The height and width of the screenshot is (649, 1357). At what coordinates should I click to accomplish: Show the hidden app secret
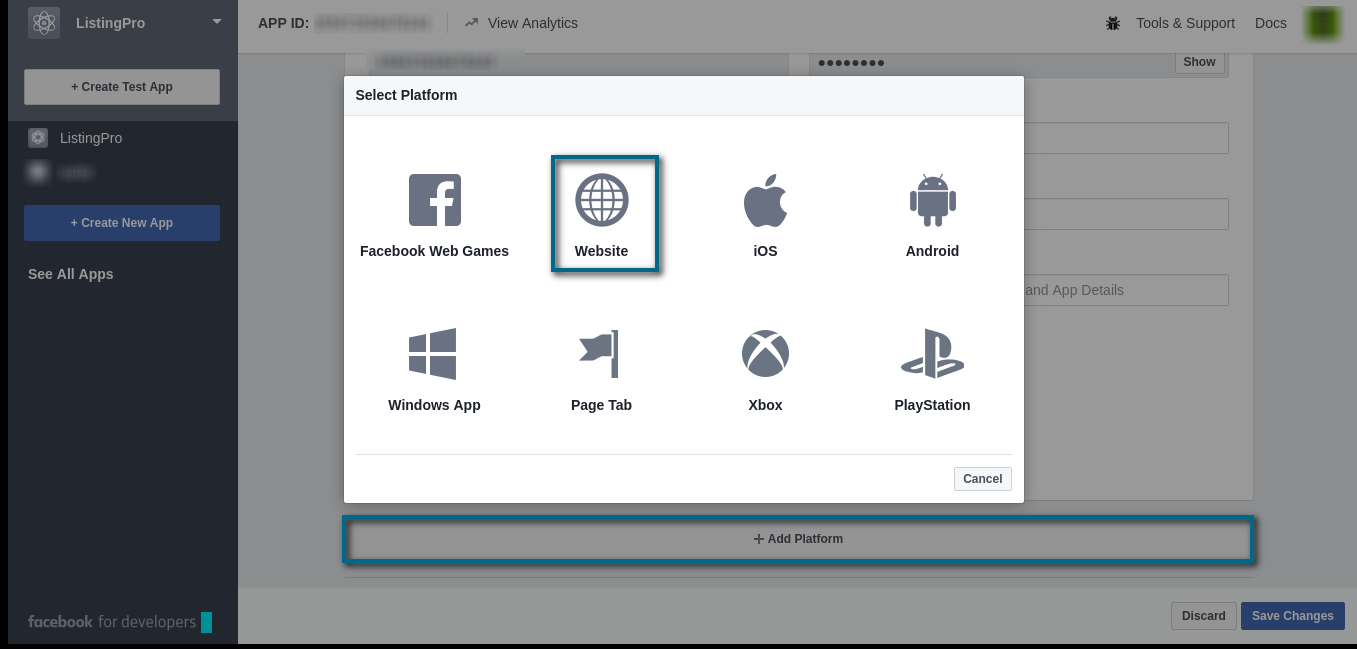1200,63
